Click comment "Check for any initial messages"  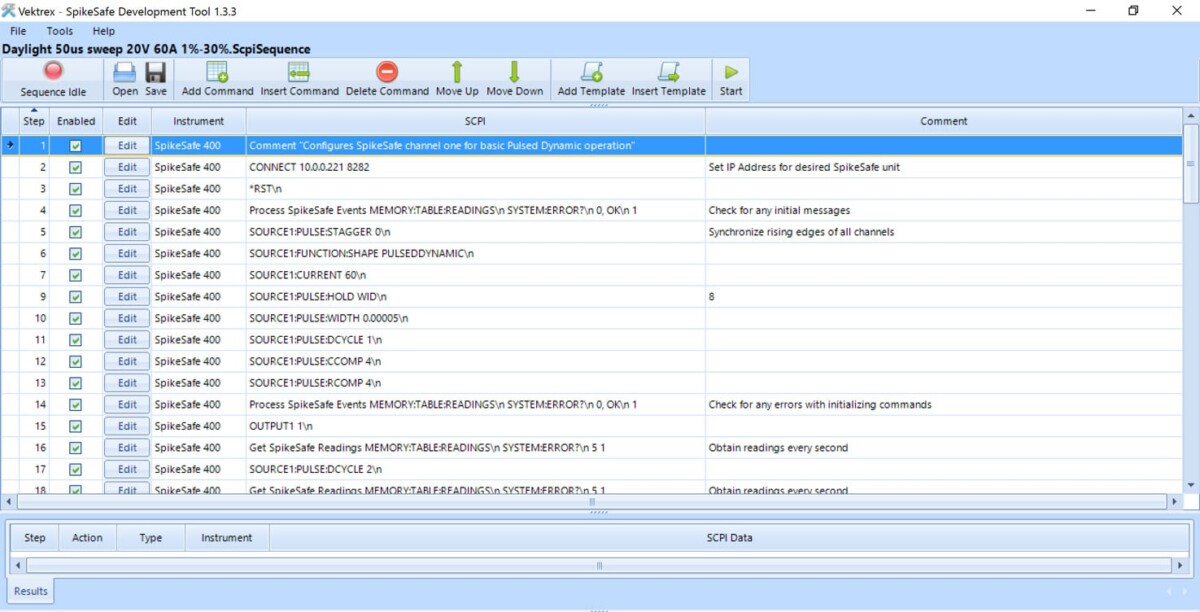pyautogui.click(x=779, y=210)
